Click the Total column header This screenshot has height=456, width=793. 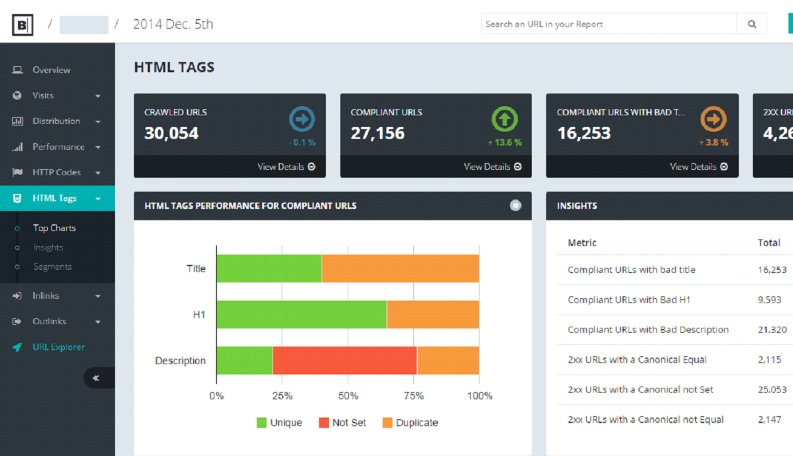[x=769, y=243]
